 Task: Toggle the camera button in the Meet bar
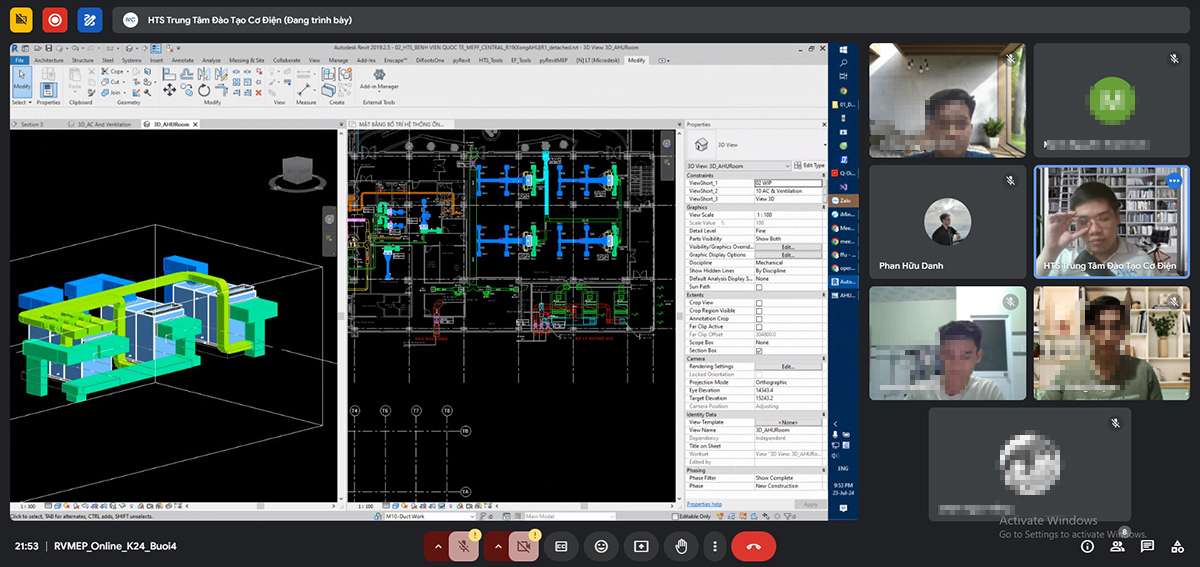click(523, 546)
